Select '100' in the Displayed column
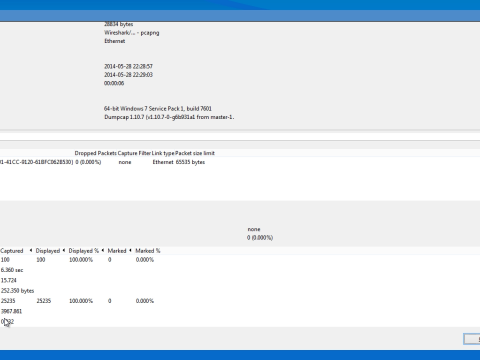480x360 pixels. 41,260
